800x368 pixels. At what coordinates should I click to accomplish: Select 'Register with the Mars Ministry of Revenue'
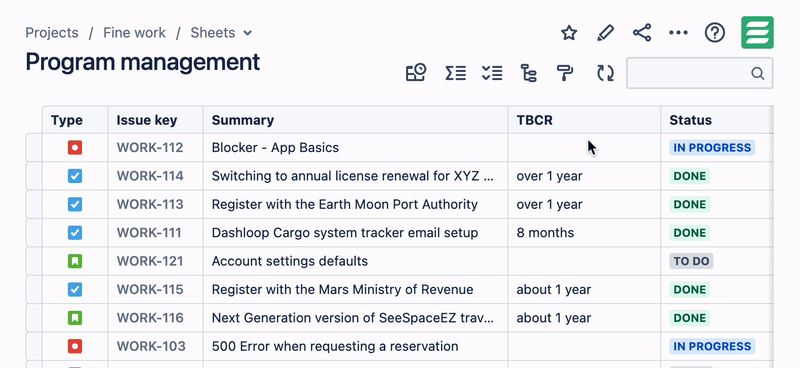pos(342,290)
